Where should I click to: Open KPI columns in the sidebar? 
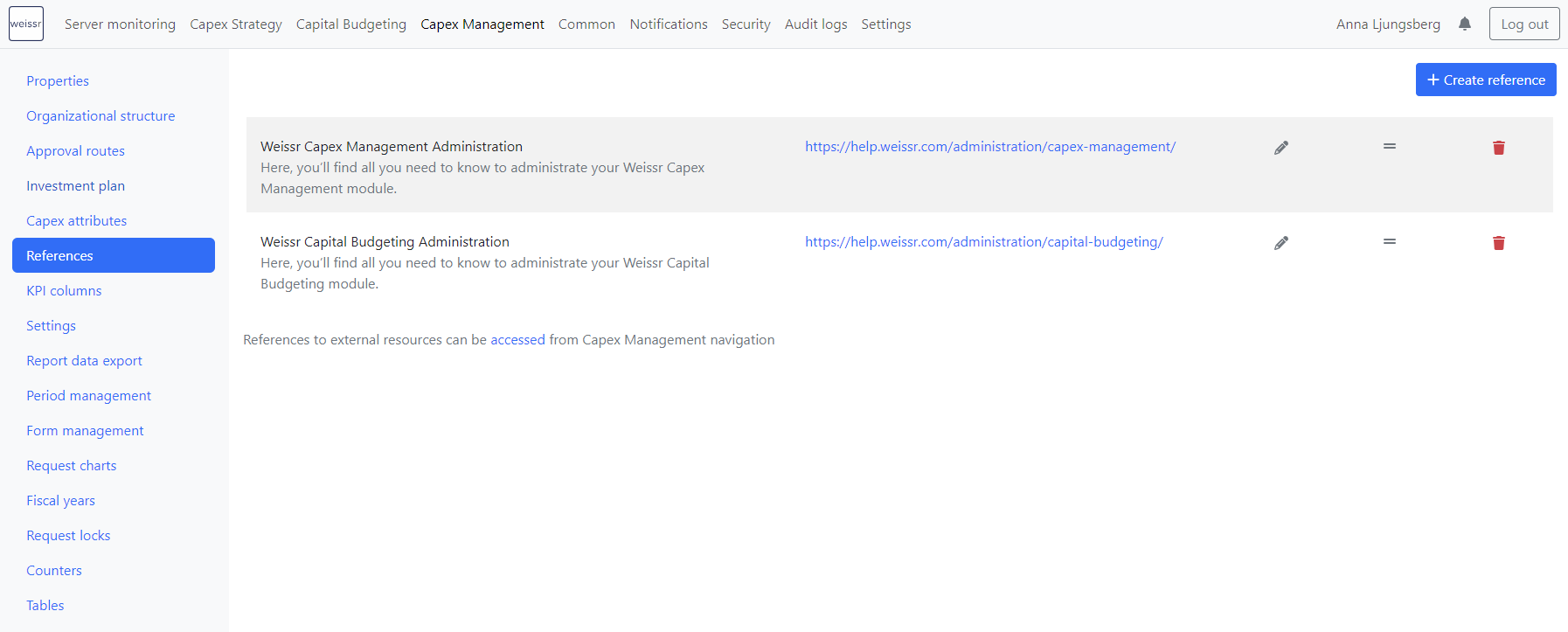click(x=64, y=290)
